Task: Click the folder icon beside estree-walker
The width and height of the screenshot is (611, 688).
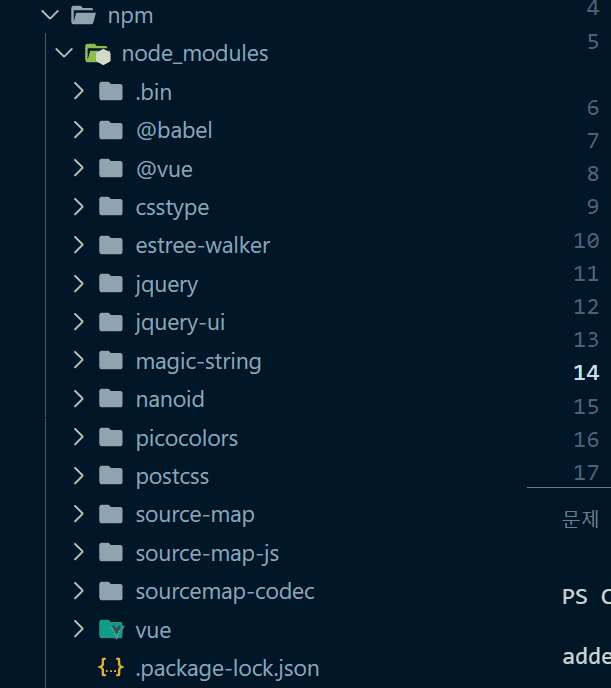Action: coord(111,245)
